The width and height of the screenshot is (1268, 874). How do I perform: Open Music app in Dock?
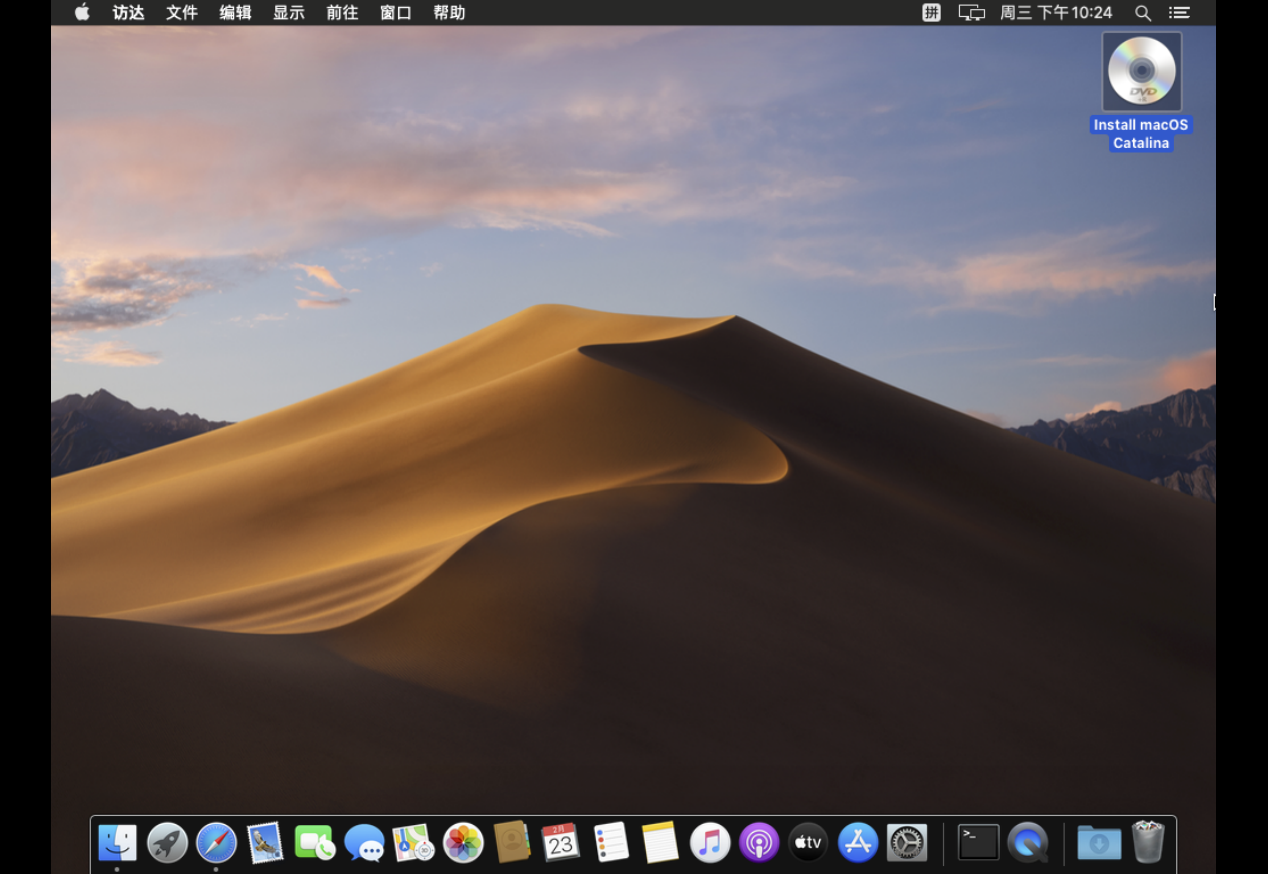click(x=710, y=843)
